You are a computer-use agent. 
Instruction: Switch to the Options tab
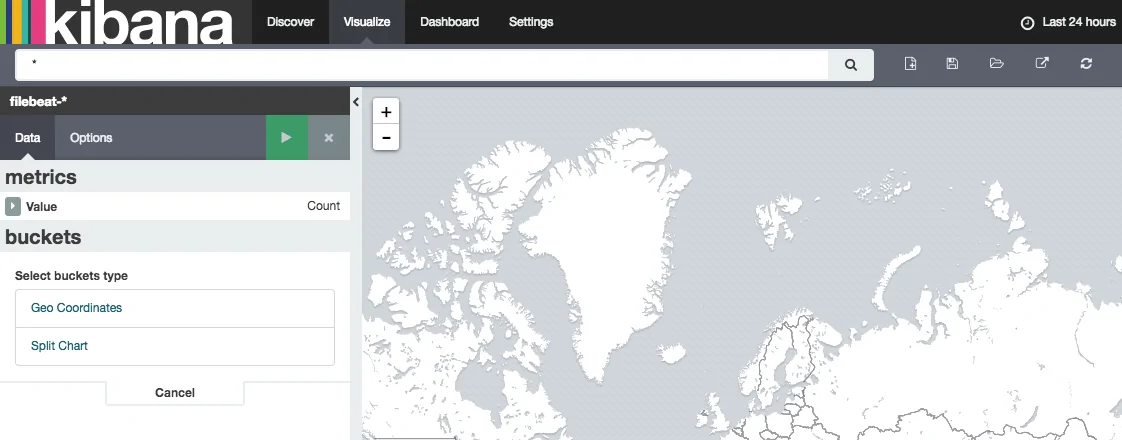tap(91, 137)
